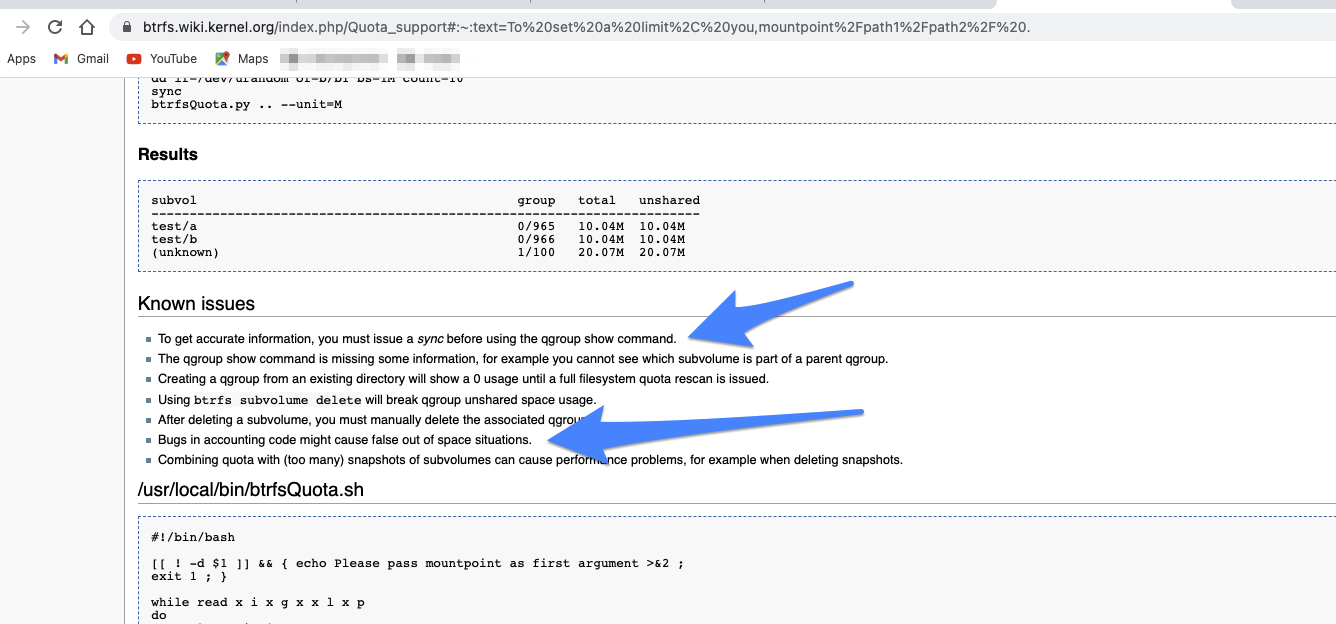This screenshot has width=1336, height=624.
Task: Click the 'group' column header
Action: click(536, 200)
